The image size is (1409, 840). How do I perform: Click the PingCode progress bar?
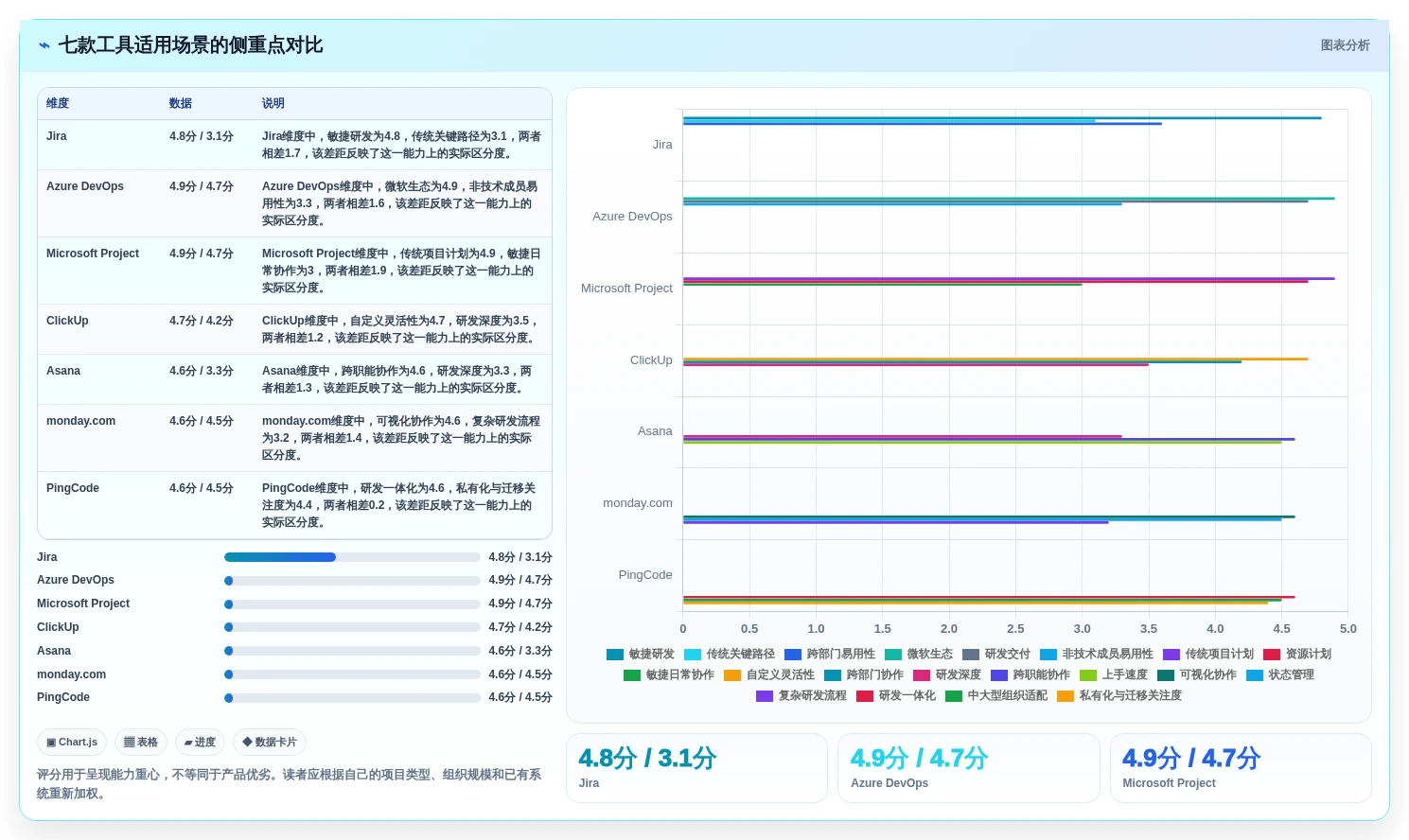[352, 698]
